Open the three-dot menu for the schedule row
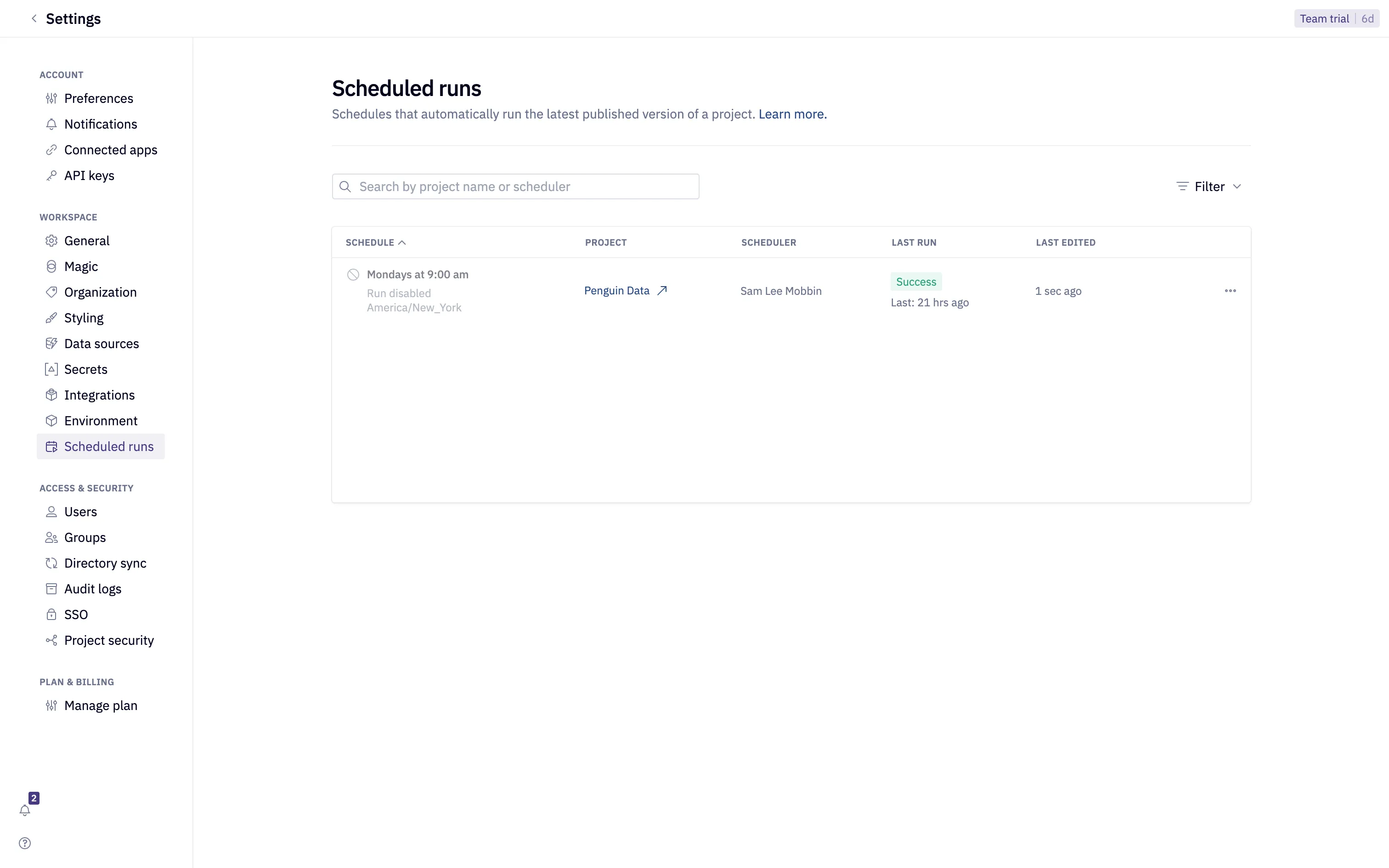Image resolution: width=1389 pixels, height=868 pixels. 1230,290
